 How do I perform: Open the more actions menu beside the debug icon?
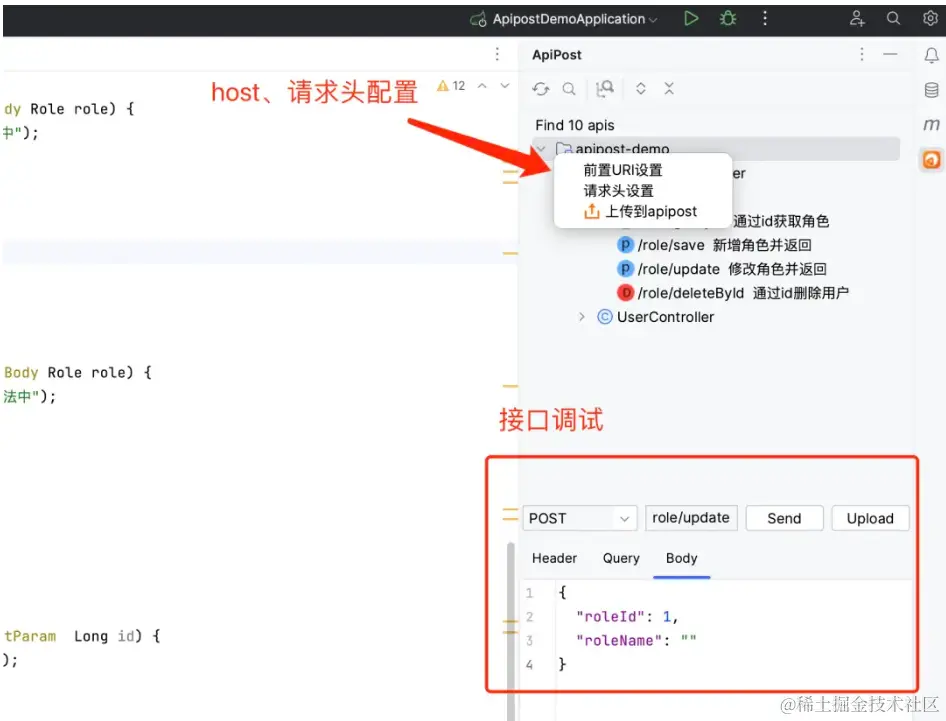point(765,19)
